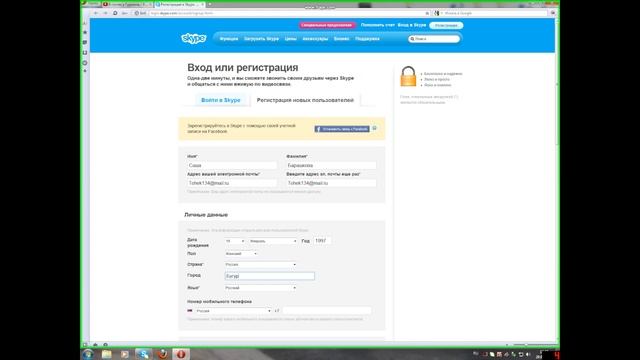Click the Opera sidebar bookmarks star icon
This screenshot has width=640, height=360.
tap(85, 32)
